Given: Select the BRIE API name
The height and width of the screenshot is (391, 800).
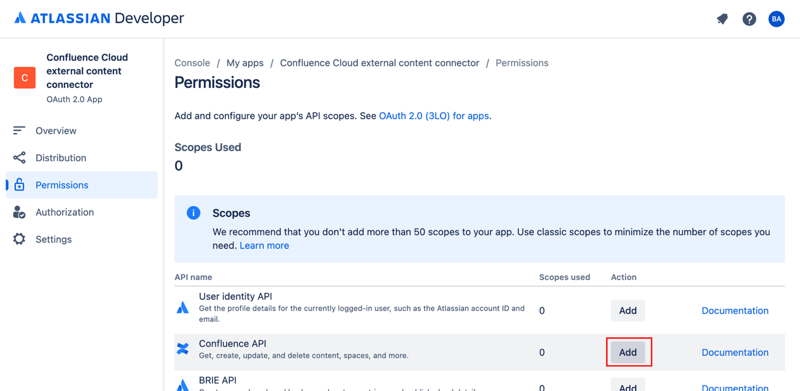Looking at the screenshot, I should pos(218,380).
